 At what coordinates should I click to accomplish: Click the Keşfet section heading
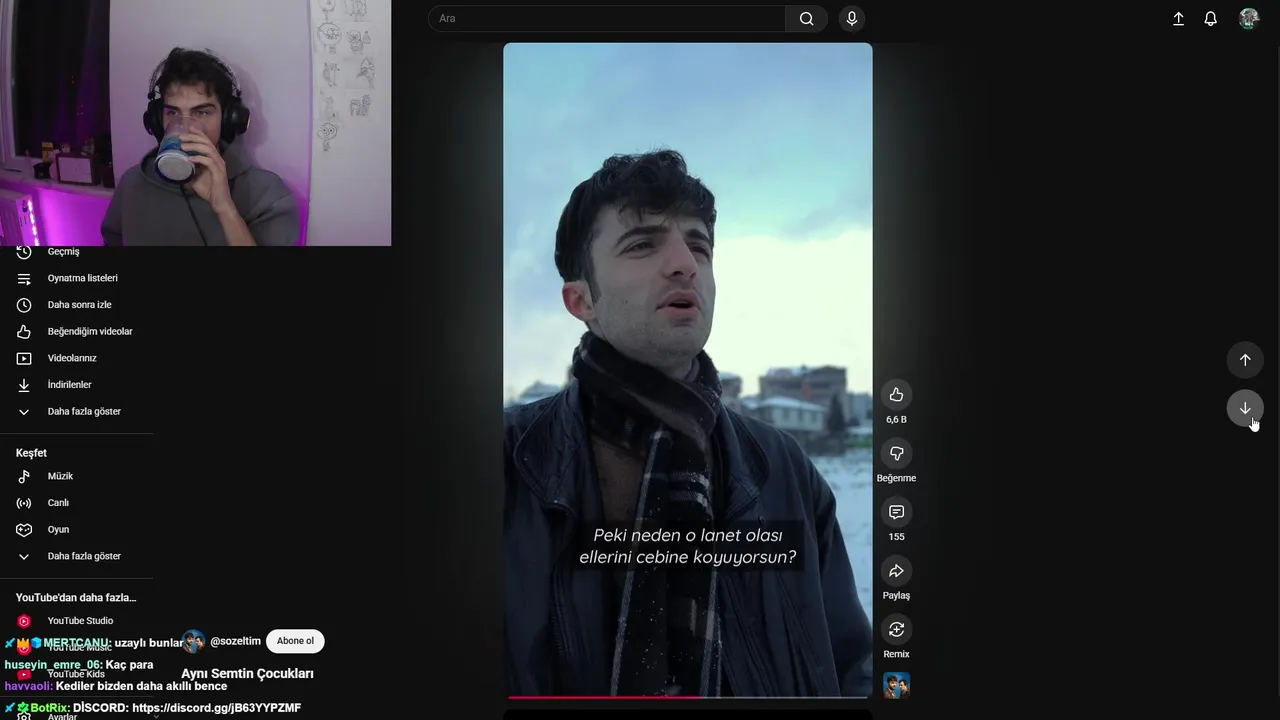tap(31, 453)
